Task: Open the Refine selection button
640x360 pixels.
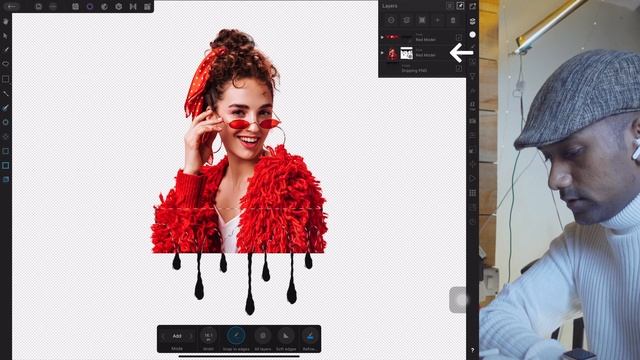Action: (x=310, y=336)
